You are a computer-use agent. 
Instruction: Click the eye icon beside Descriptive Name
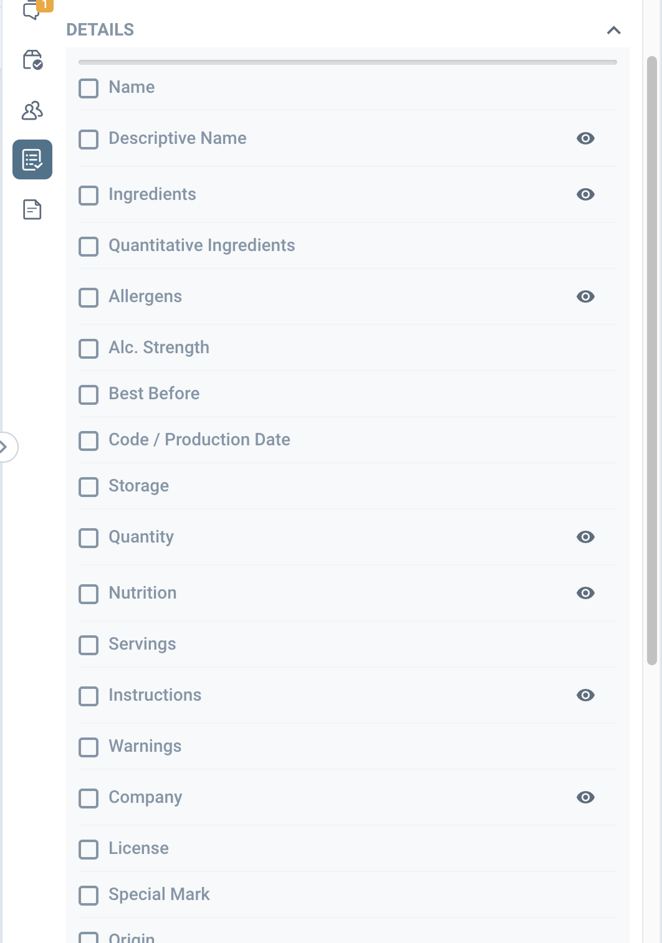click(x=586, y=138)
